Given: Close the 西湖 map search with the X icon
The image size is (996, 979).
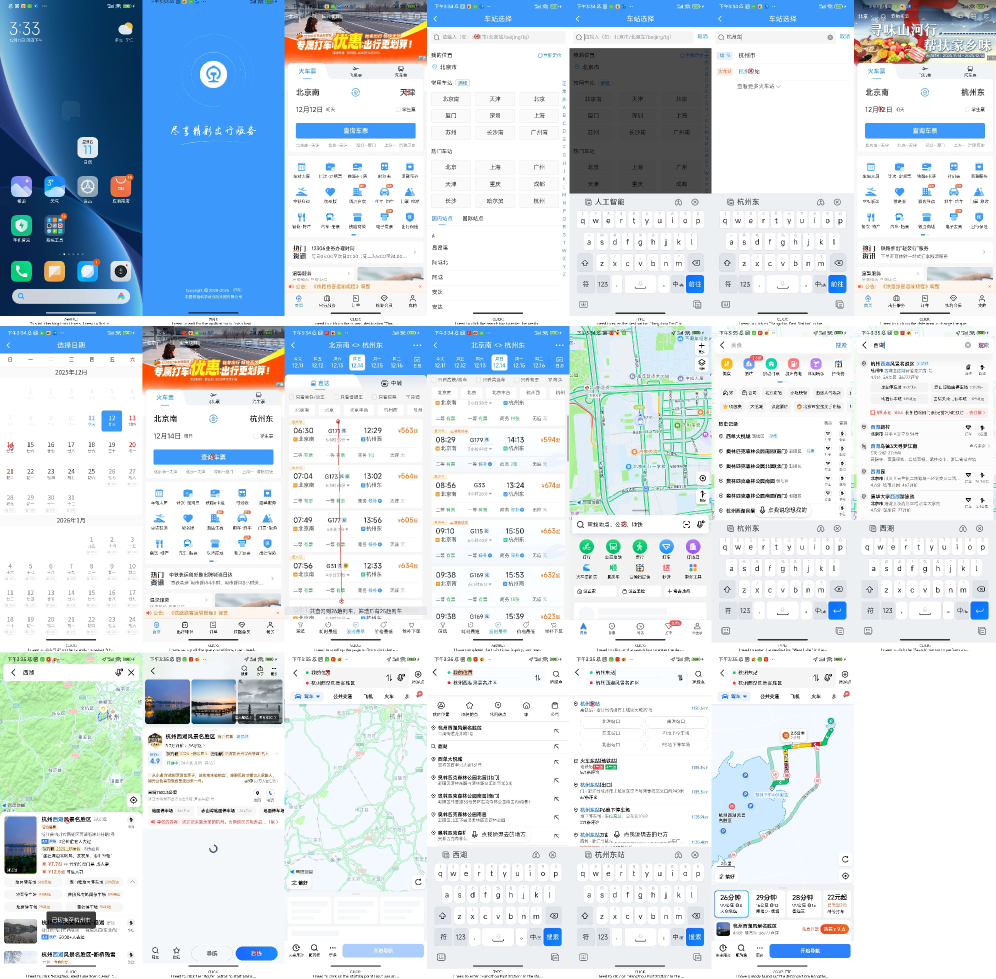Looking at the screenshot, I should click(x=131, y=672).
